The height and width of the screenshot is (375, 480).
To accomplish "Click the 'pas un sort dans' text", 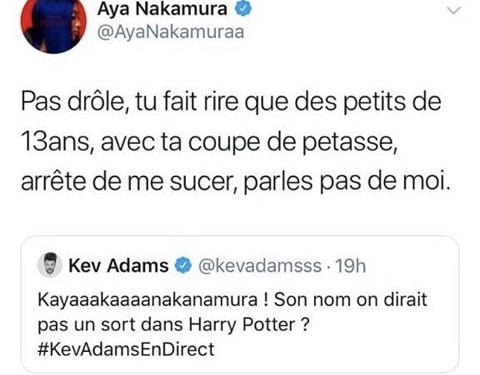I will [110, 325].
